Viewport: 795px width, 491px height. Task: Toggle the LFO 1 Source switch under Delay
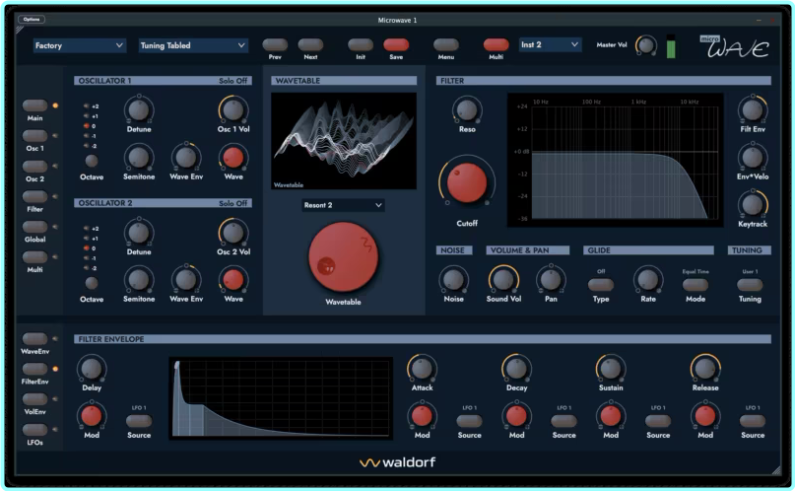click(138, 420)
